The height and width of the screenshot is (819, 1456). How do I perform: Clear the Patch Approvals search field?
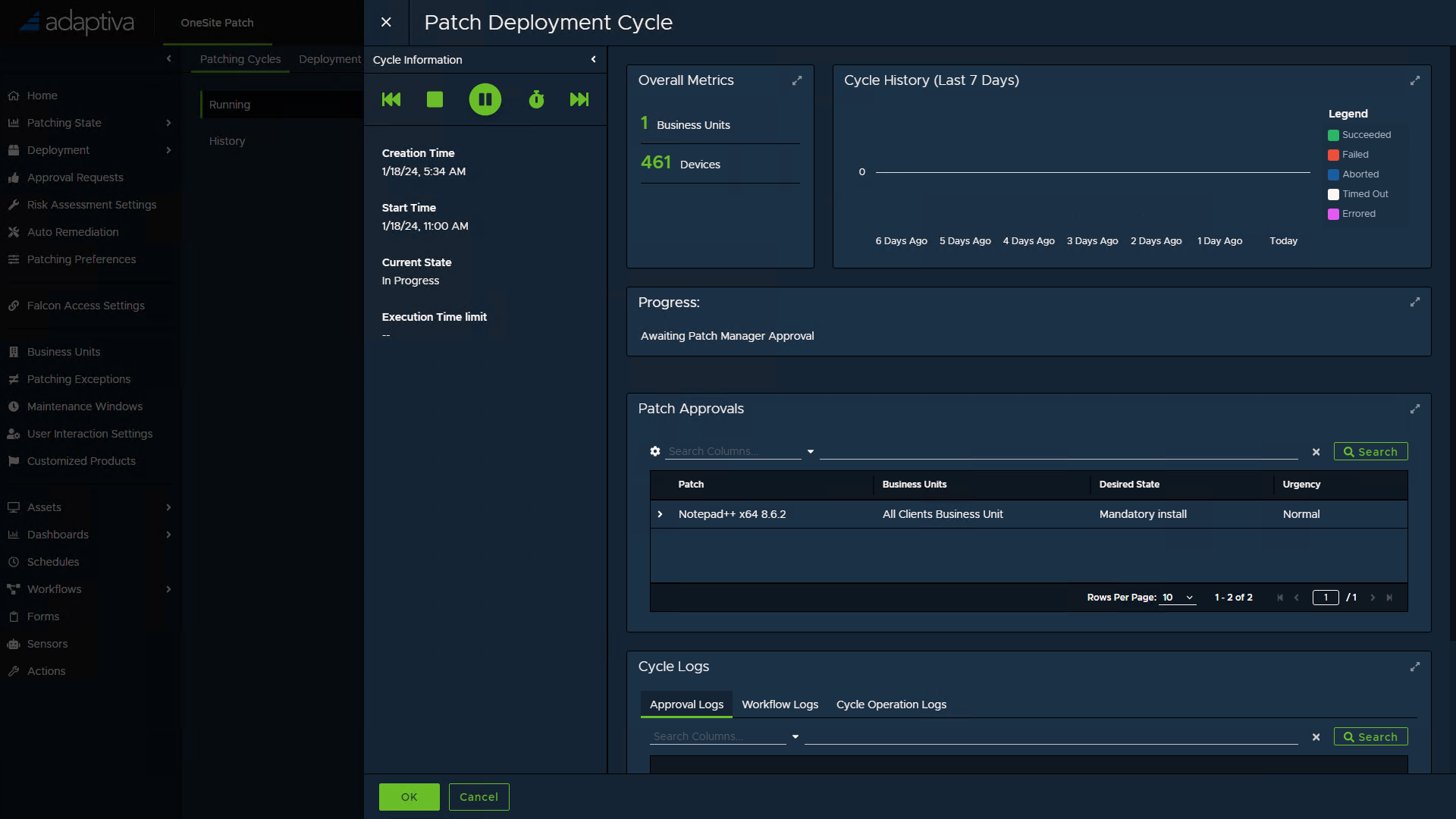[x=1316, y=452]
